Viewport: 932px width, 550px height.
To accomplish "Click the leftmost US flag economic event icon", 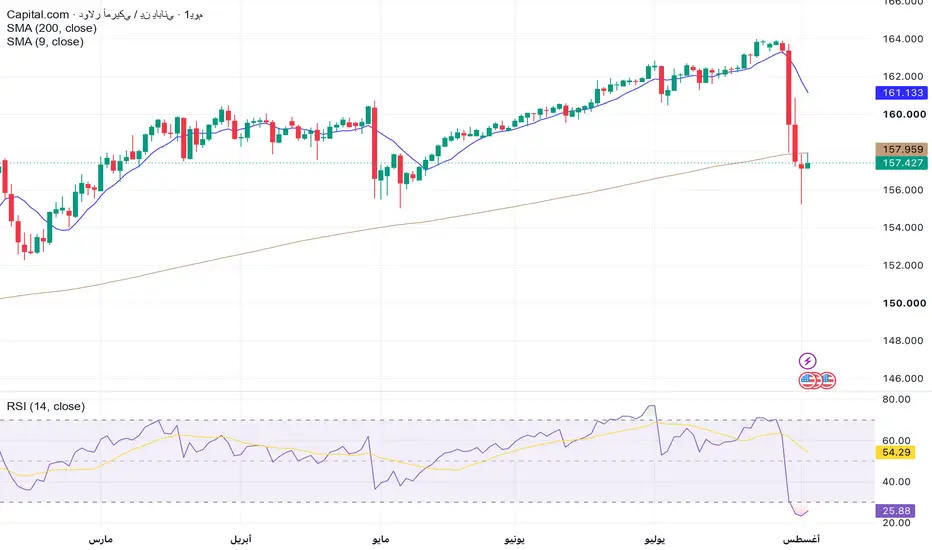I will pyautogui.click(x=807, y=380).
